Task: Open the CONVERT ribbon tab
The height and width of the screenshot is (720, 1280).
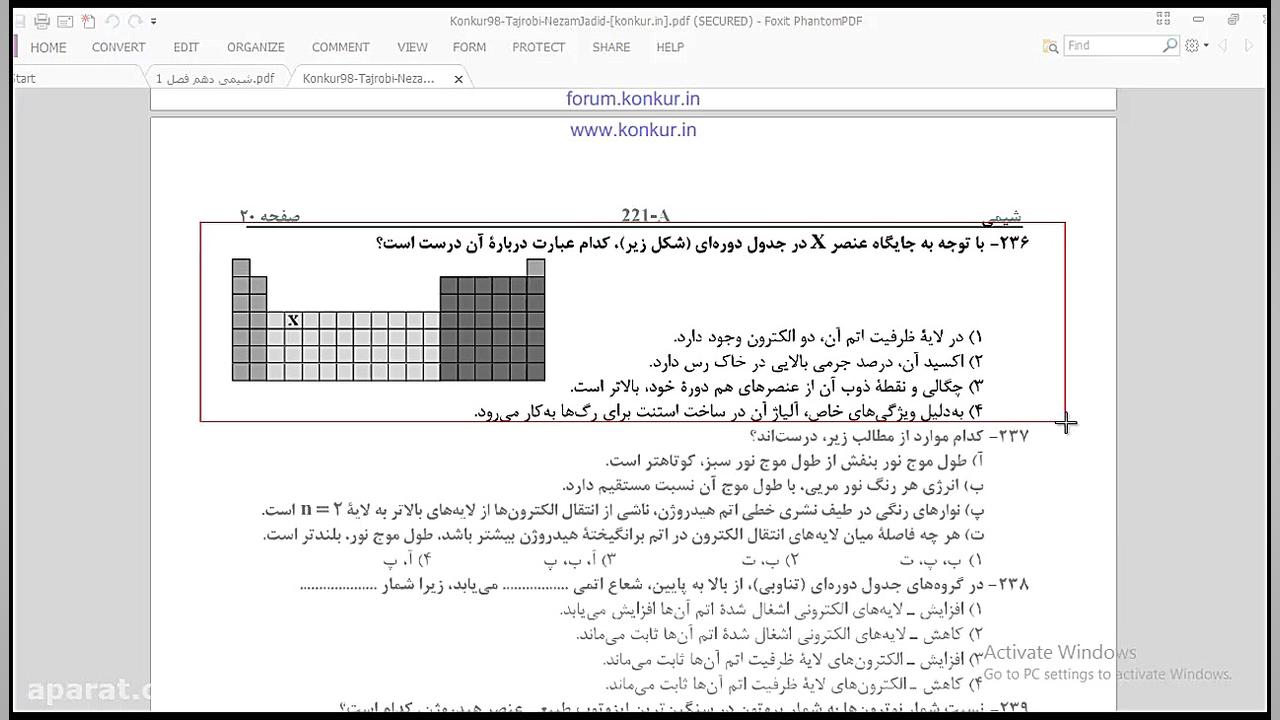Action: coord(118,47)
